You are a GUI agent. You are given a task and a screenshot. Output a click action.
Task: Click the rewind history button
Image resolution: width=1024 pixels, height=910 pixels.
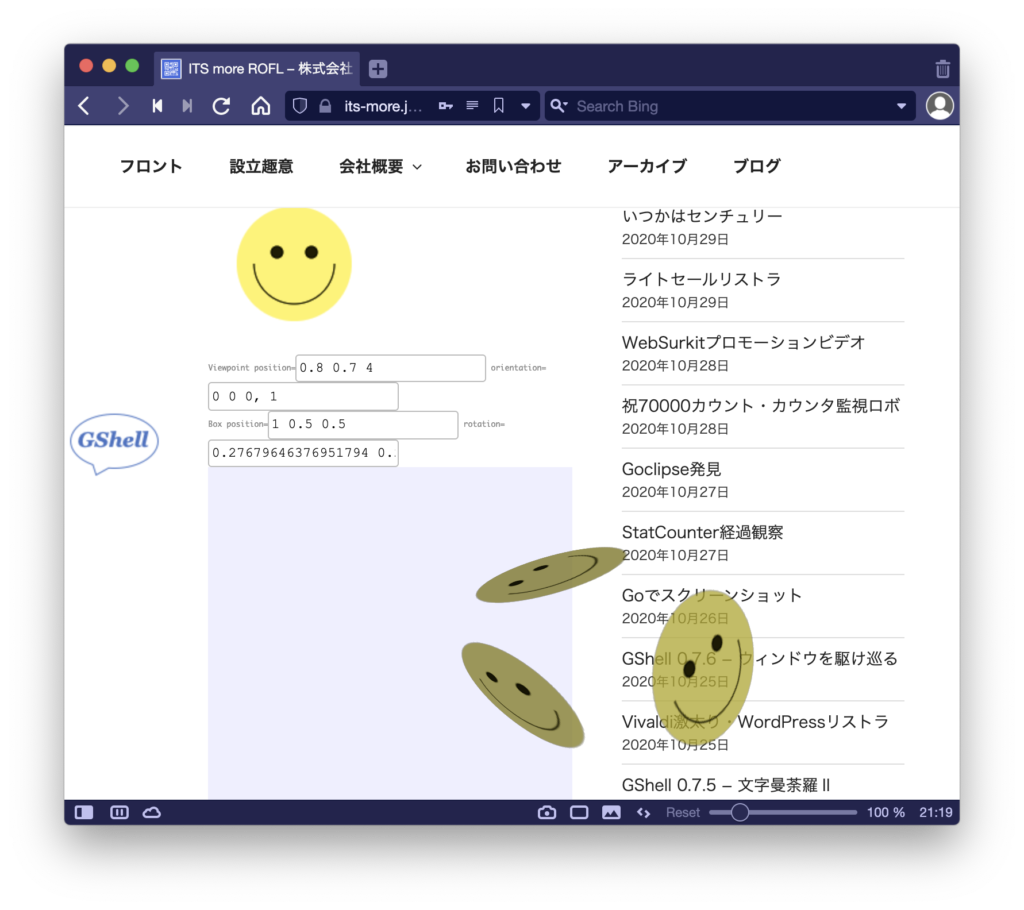[157, 106]
